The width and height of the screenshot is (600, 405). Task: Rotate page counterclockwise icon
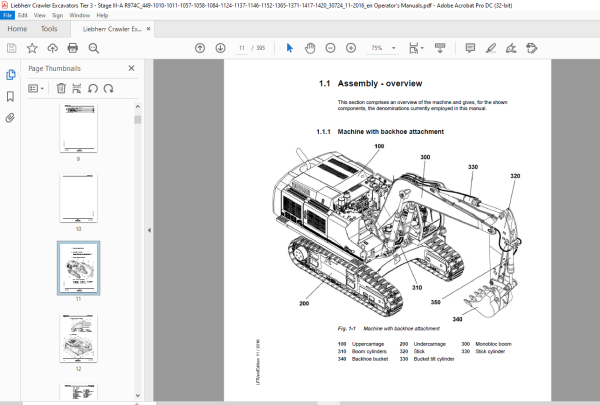[x=93, y=88]
